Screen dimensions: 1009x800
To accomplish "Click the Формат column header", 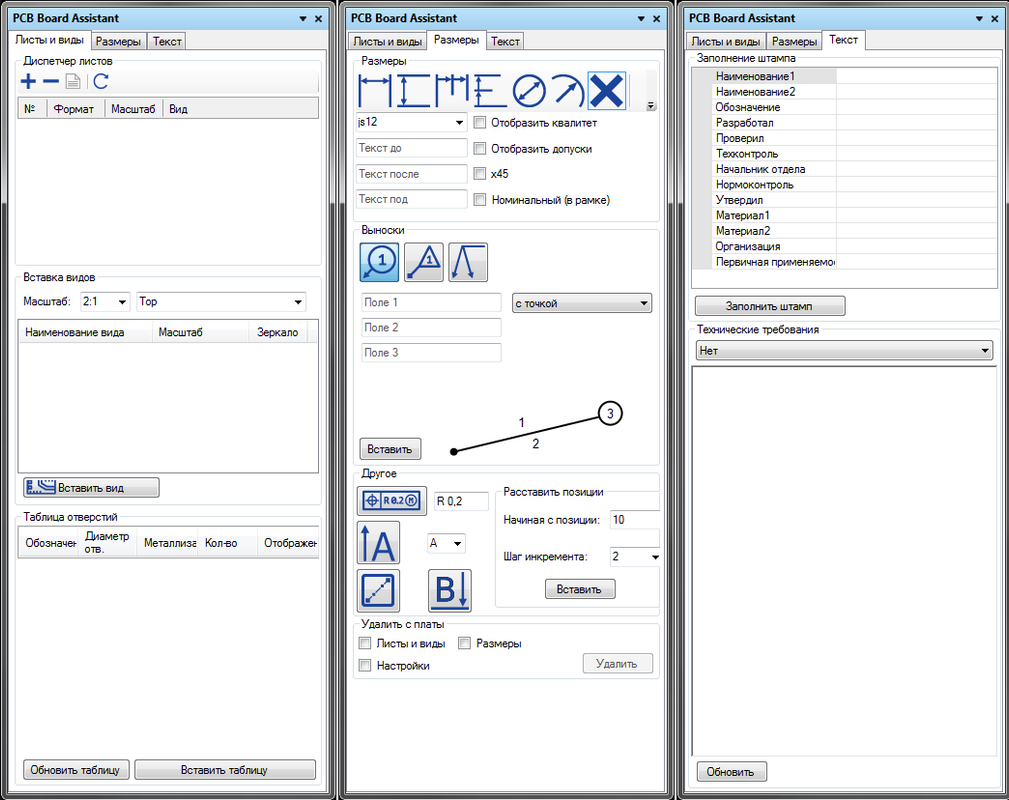I will [75, 109].
